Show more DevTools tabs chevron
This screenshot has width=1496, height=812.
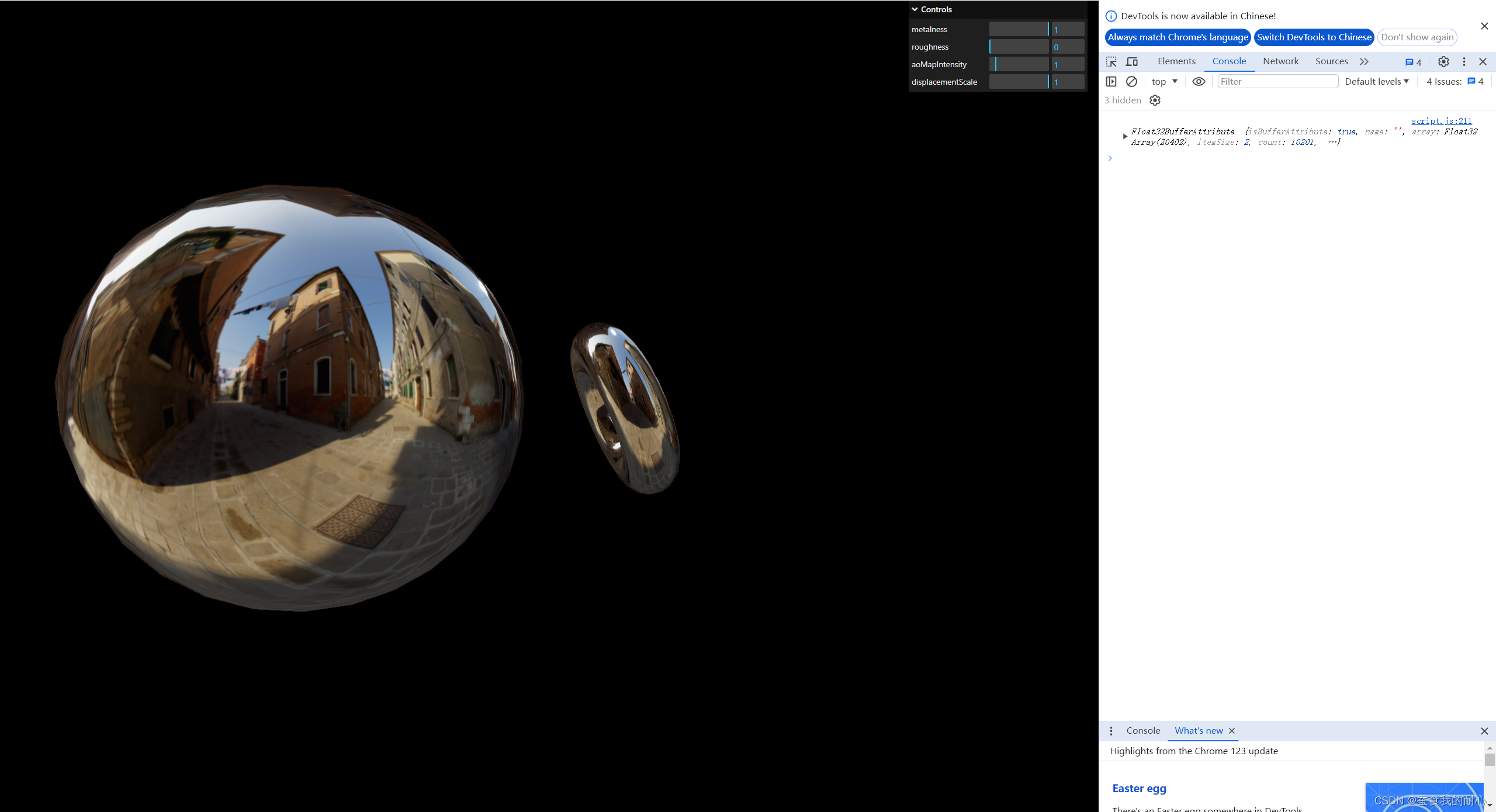(1364, 61)
